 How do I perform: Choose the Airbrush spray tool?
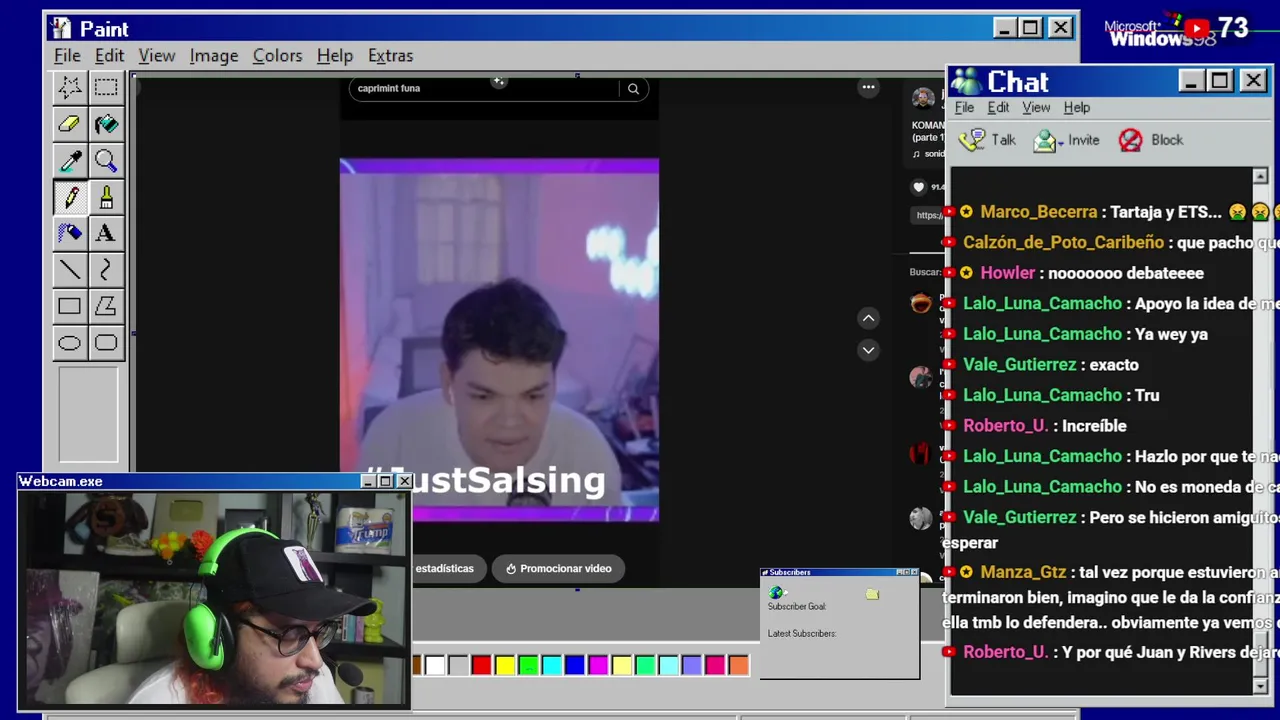(69, 233)
